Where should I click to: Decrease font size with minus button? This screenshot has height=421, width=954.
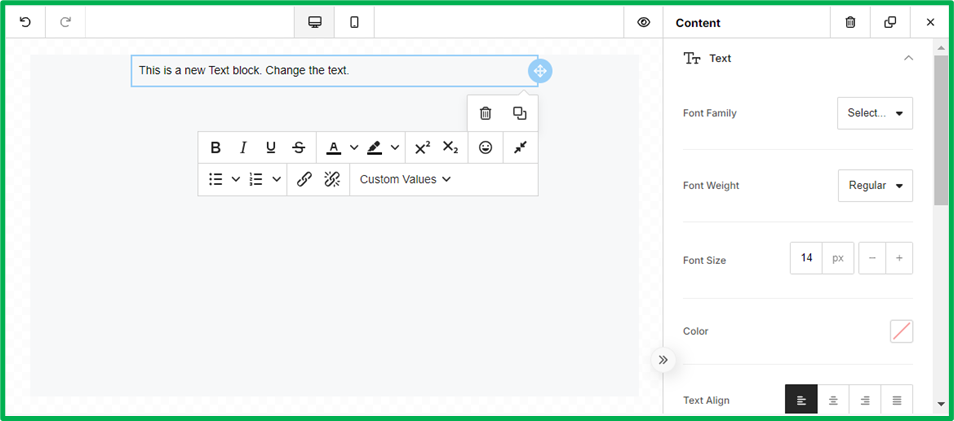tap(872, 258)
